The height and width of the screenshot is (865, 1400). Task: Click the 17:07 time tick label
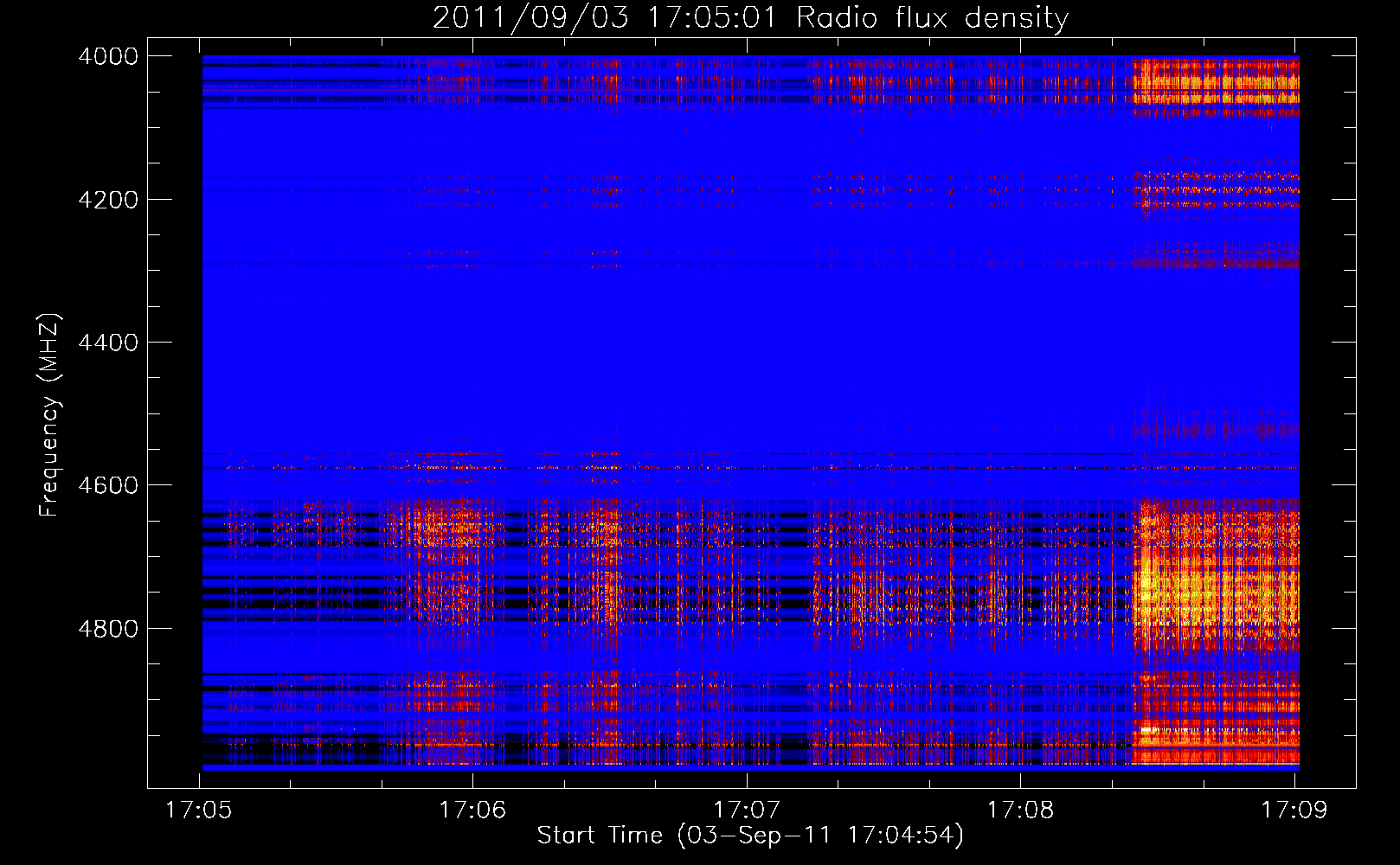(747, 811)
